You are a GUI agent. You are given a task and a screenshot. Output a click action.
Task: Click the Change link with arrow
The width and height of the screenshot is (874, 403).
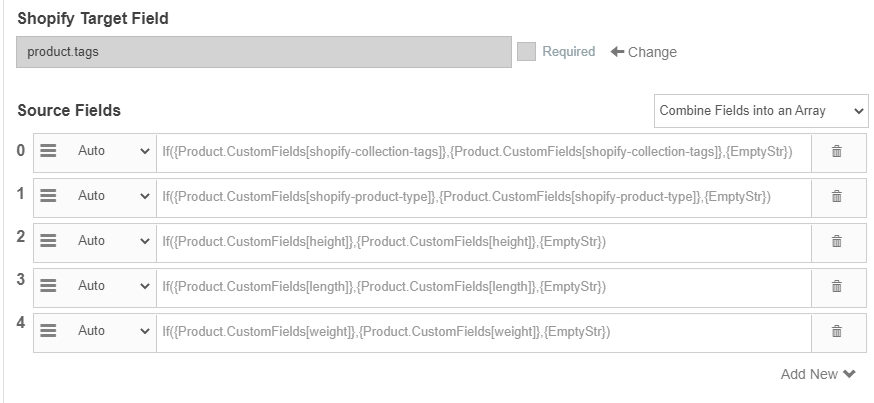point(643,52)
